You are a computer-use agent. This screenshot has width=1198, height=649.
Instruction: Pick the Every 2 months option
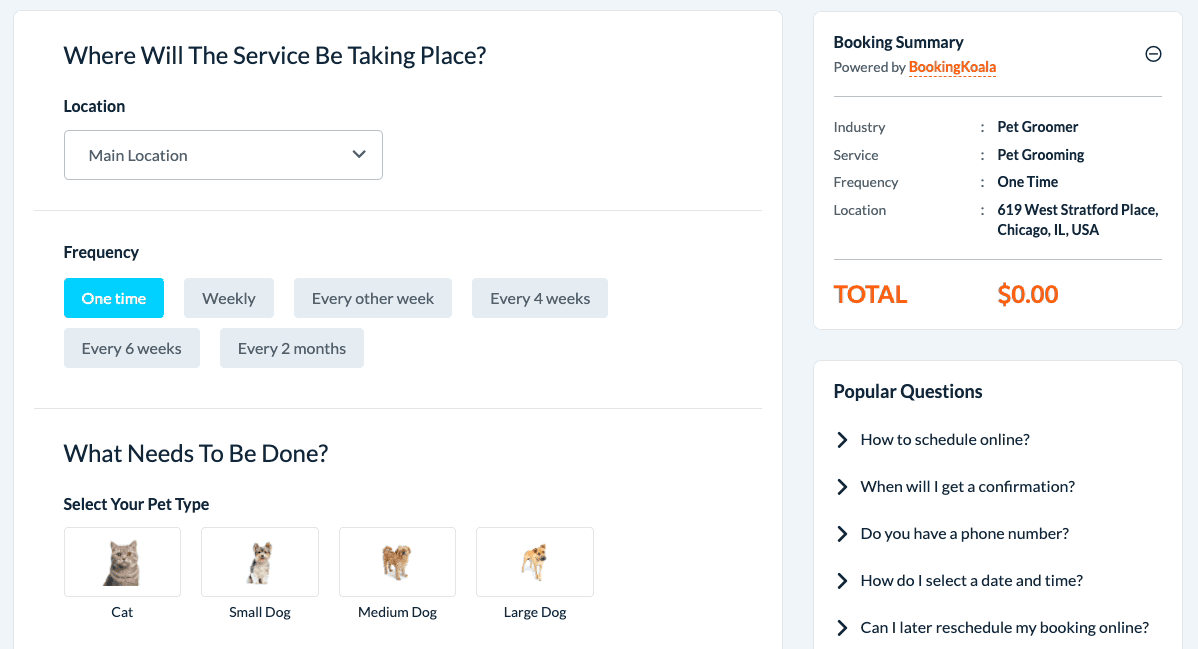click(x=292, y=348)
